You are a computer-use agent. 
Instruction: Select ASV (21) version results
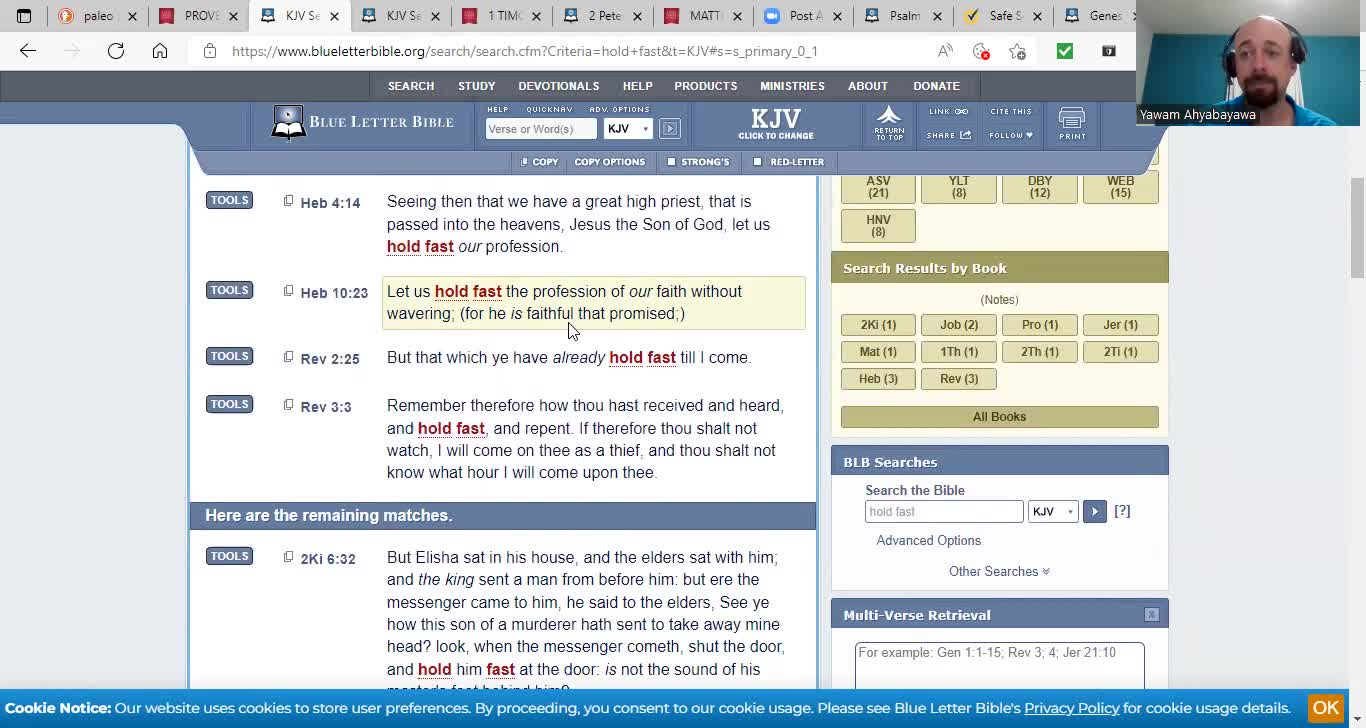pyautogui.click(x=878, y=188)
